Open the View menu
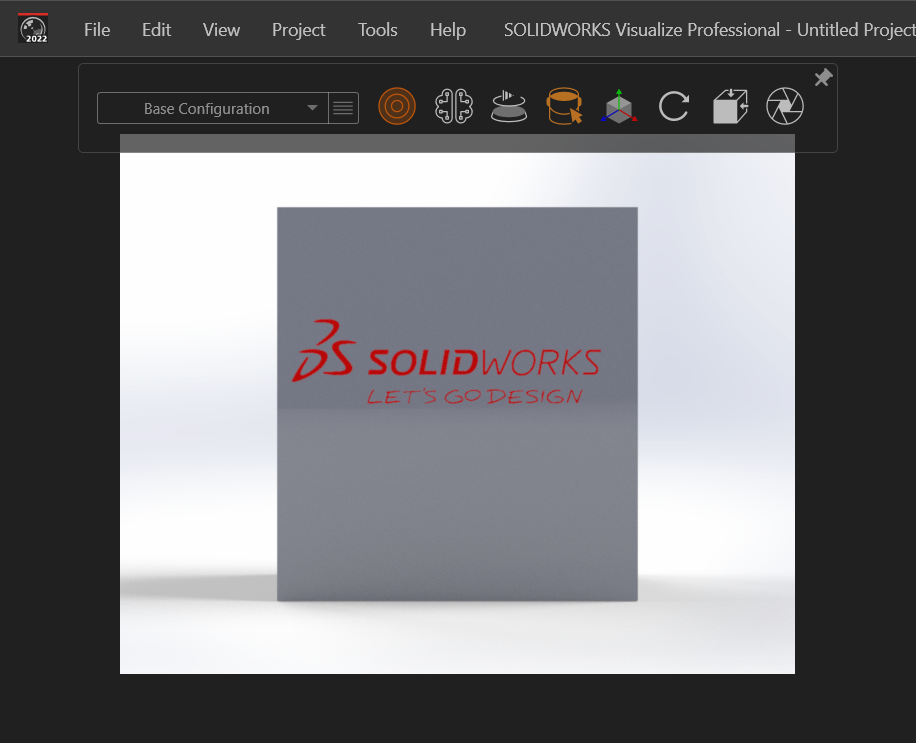The height and width of the screenshot is (743, 916). click(x=221, y=30)
